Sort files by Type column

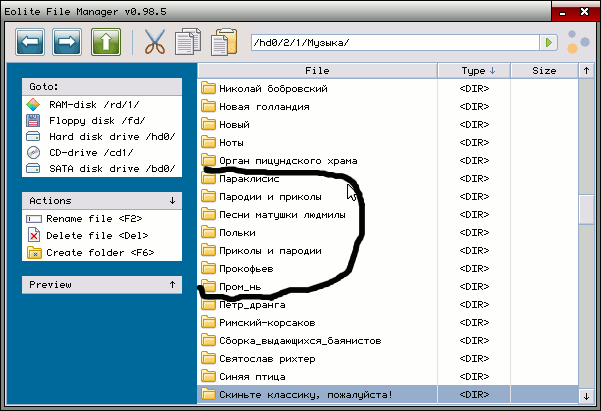point(485,71)
